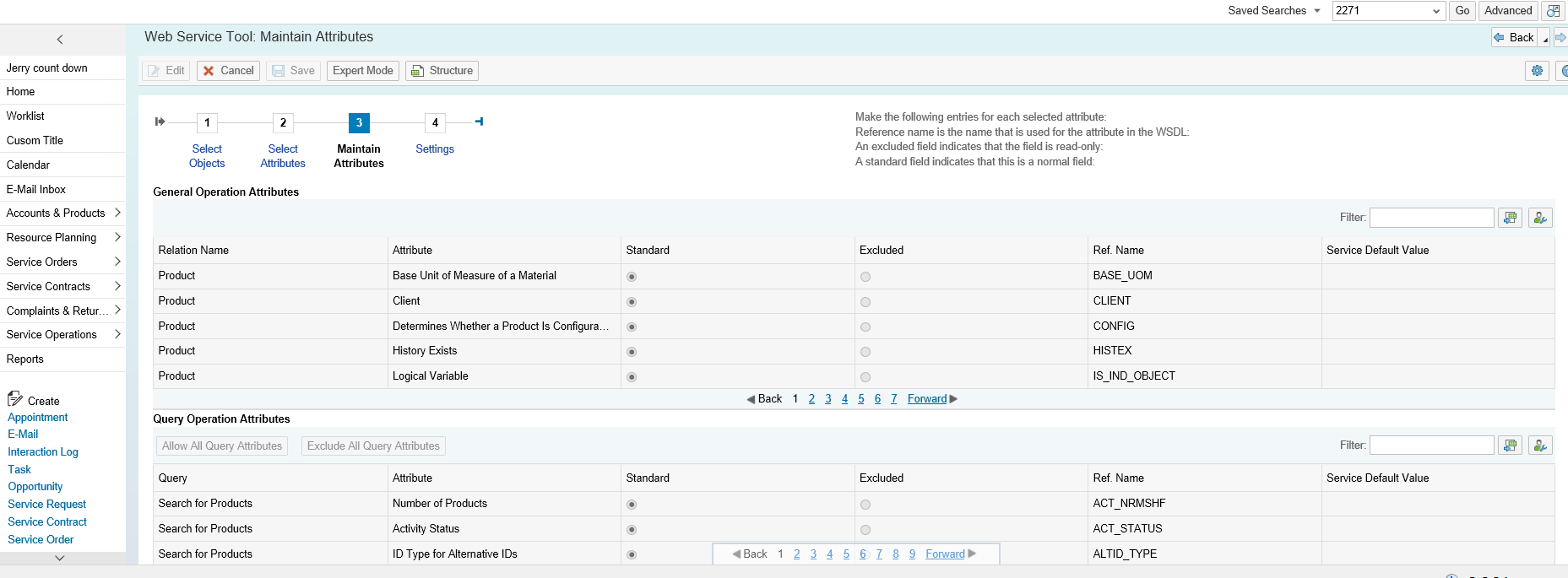Viewport: 1568px width, 578px height.
Task: Click the Query Operation Attributes filter field
Action: pyautogui.click(x=1432, y=446)
